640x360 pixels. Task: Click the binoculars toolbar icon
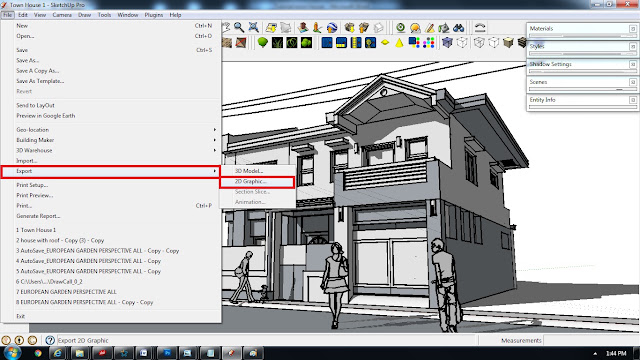458,27
